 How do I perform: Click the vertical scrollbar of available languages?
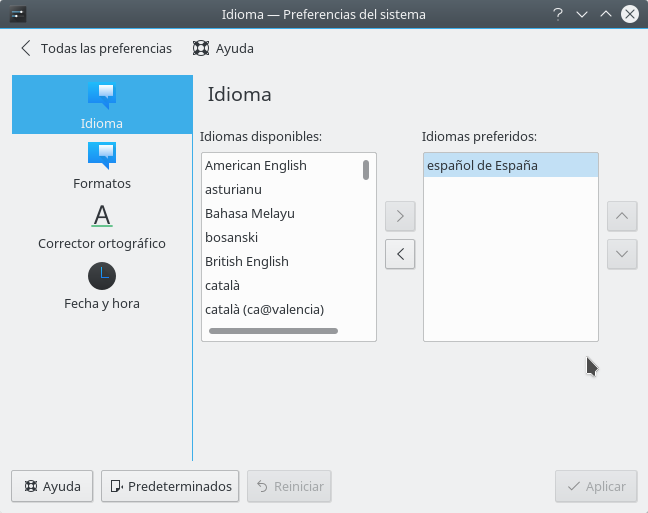point(366,170)
